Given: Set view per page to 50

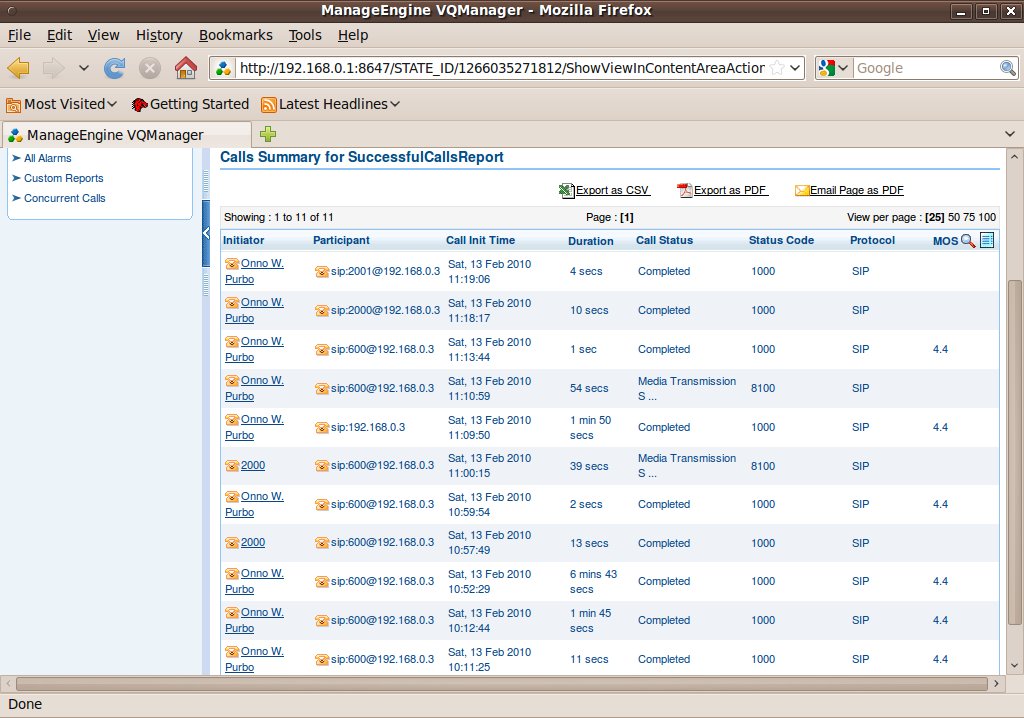Looking at the screenshot, I should (x=954, y=217).
